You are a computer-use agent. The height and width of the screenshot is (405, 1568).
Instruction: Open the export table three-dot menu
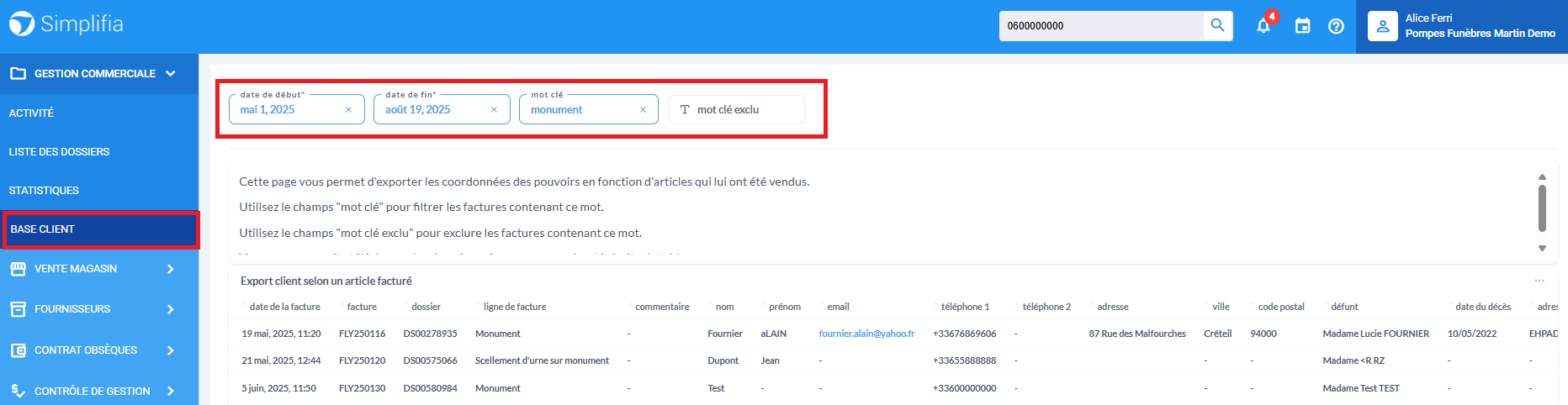1539,281
